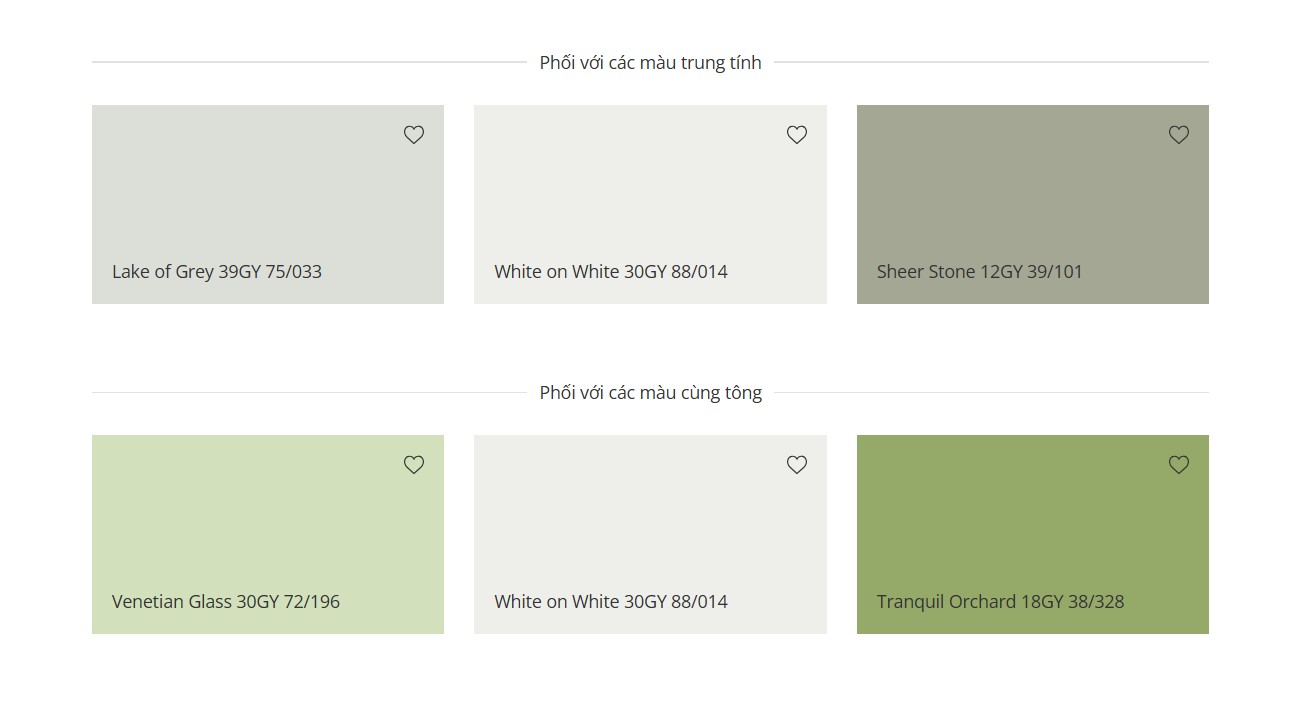Favorite the Tranquil Orchard color

click(1179, 465)
